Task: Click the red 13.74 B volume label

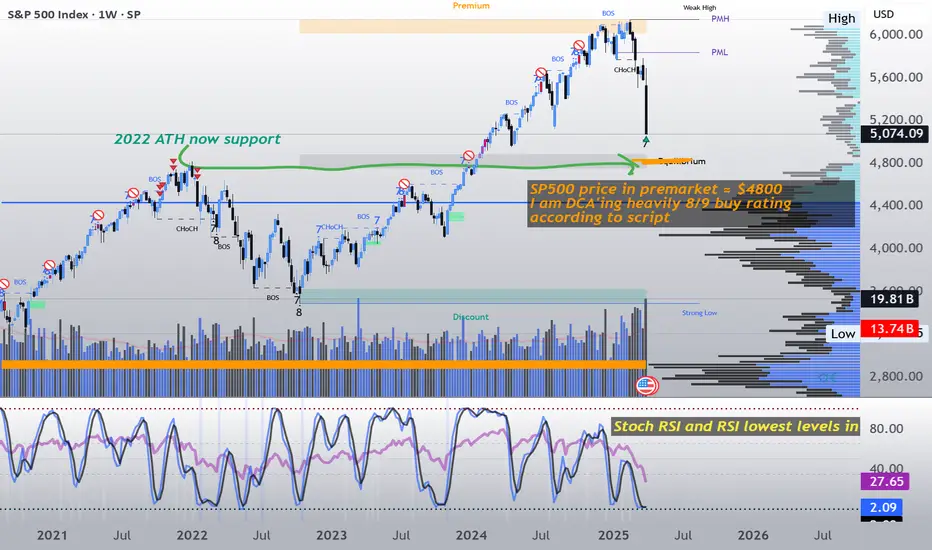Action: pos(891,329)
